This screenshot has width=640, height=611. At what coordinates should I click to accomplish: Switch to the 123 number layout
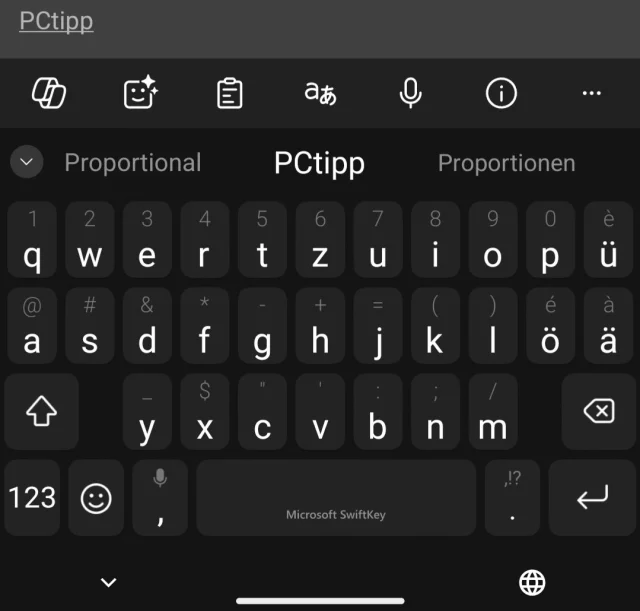[32, 498]
